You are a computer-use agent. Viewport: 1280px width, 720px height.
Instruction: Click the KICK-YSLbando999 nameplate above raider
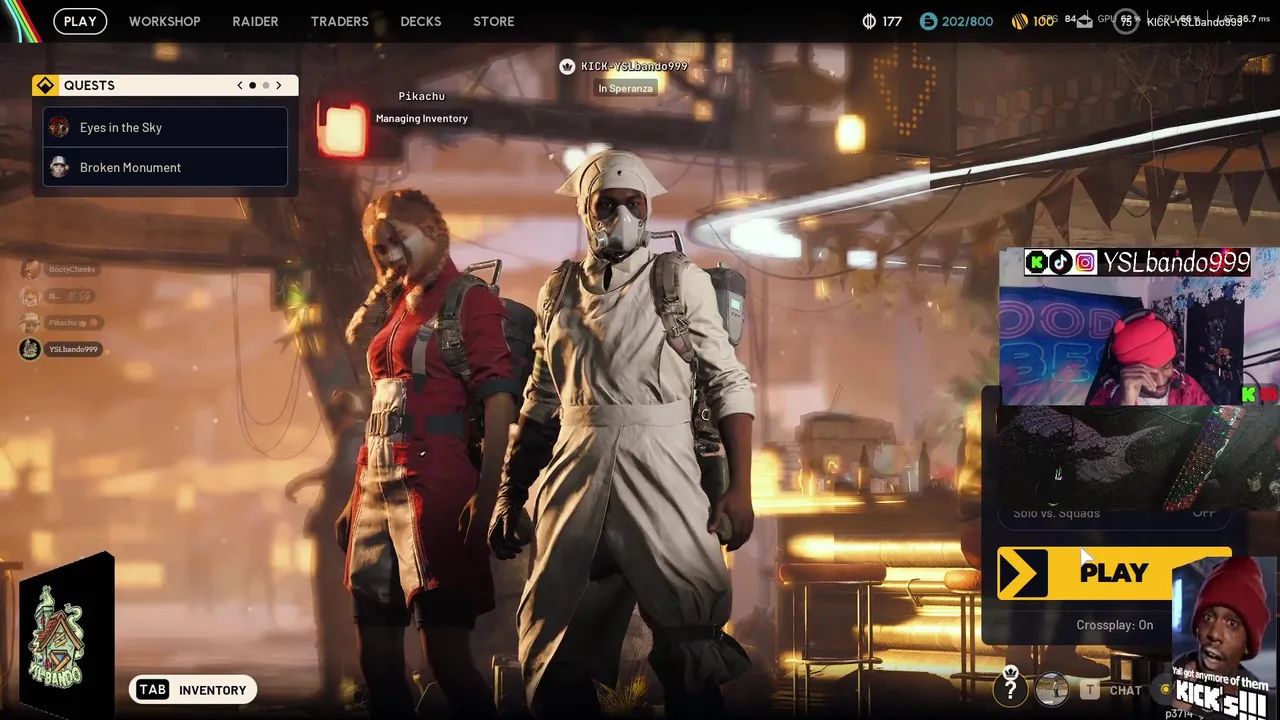634,66
